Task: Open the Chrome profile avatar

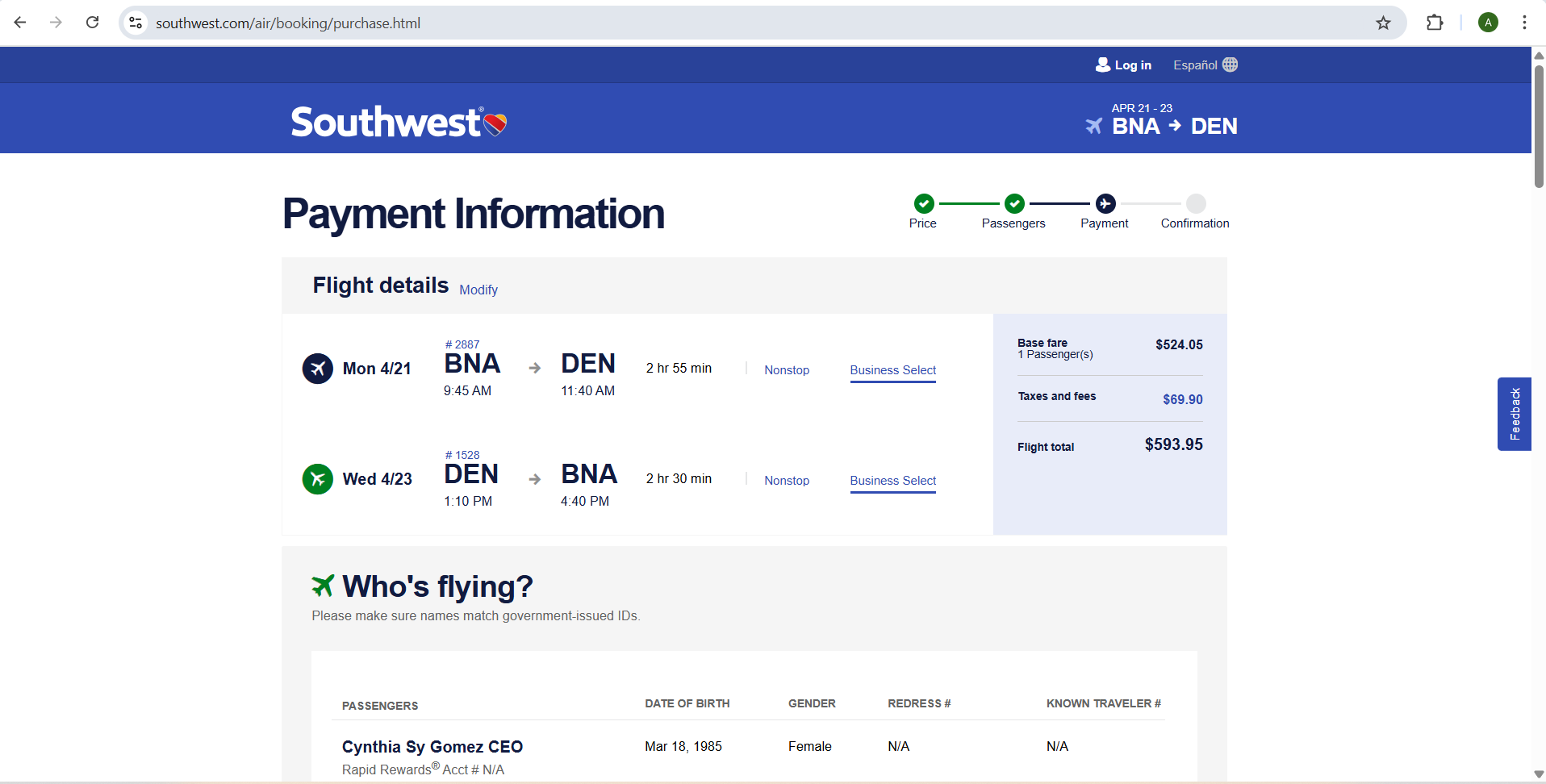Action: [x=1488, y=23]
